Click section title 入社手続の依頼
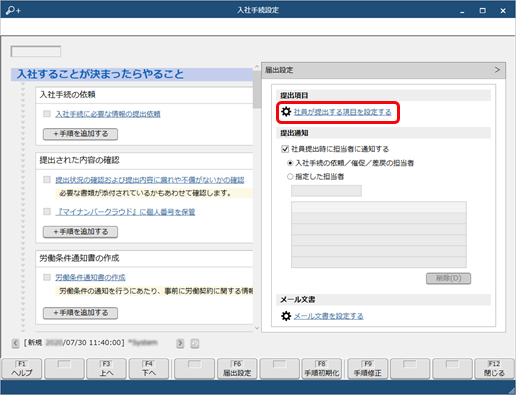The image size is (516, 395). click(x=68, y=95)
